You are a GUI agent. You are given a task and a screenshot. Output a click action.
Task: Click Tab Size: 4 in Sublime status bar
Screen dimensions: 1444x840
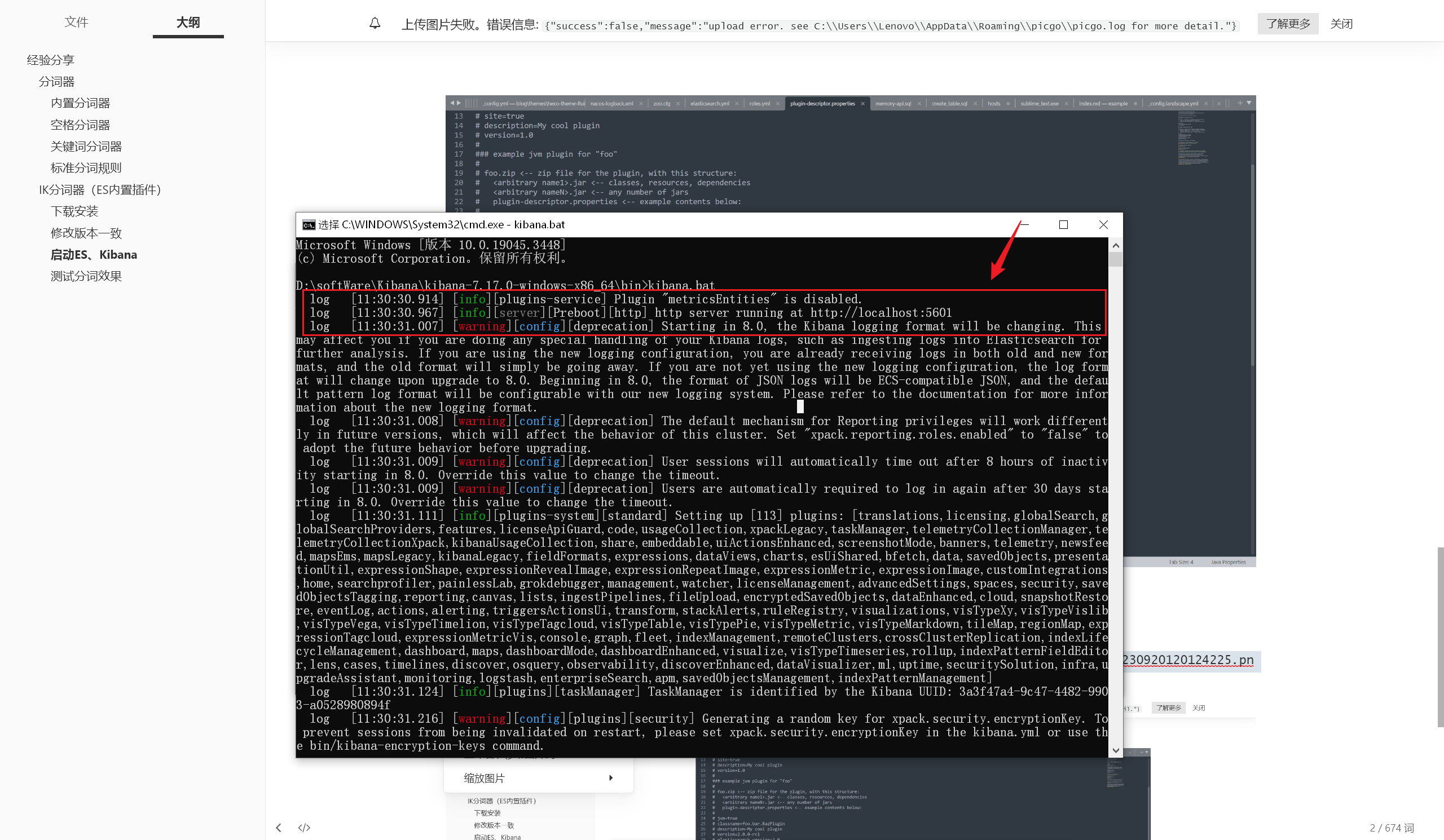1181,562
